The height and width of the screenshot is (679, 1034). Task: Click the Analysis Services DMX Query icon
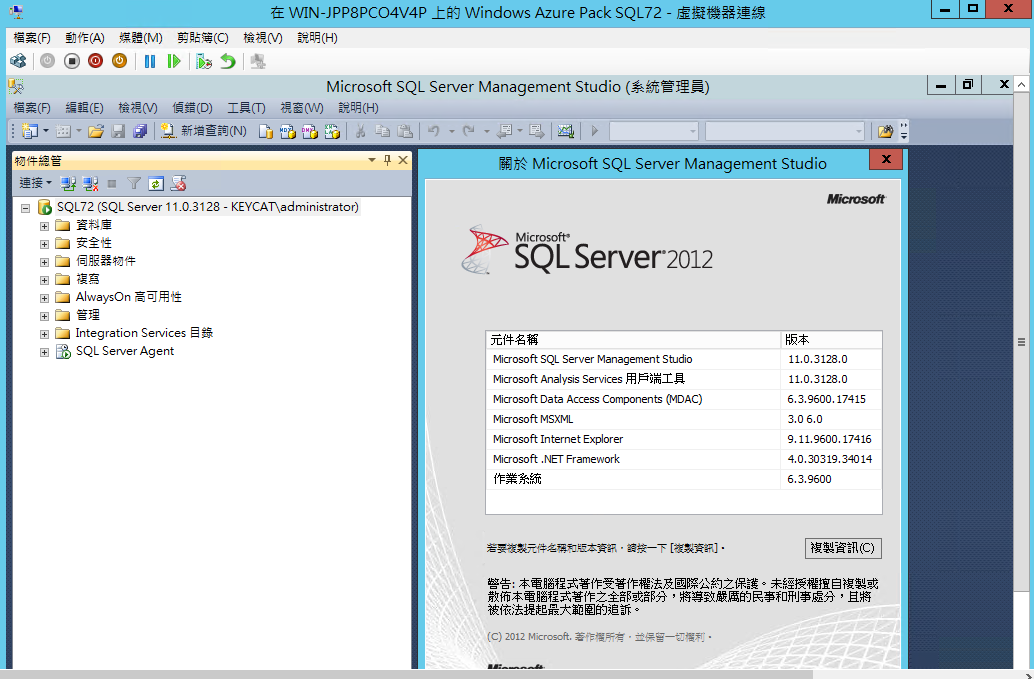pyautogui.click(x=310, y=131)
